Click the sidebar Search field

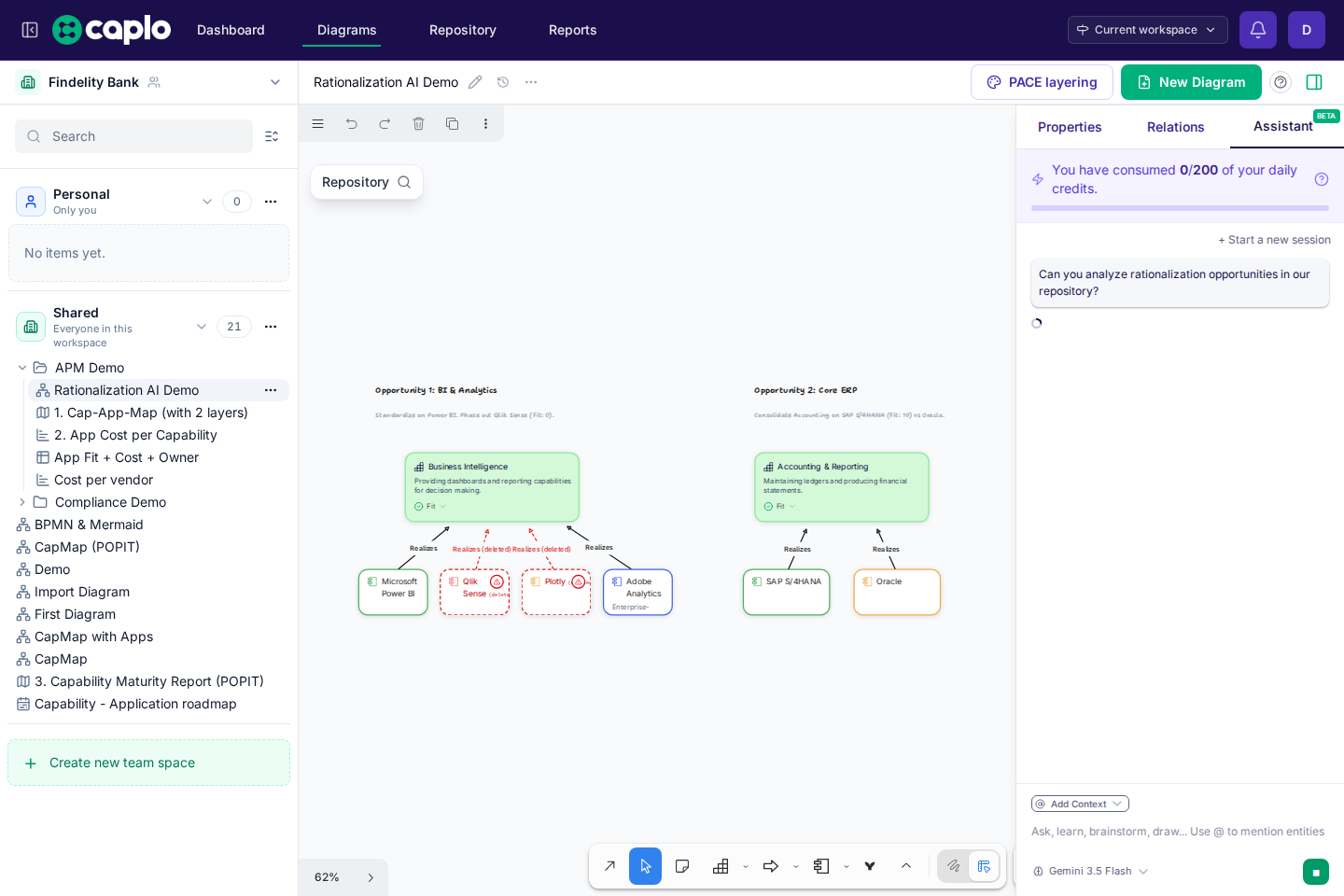click(x=133, y=136)
